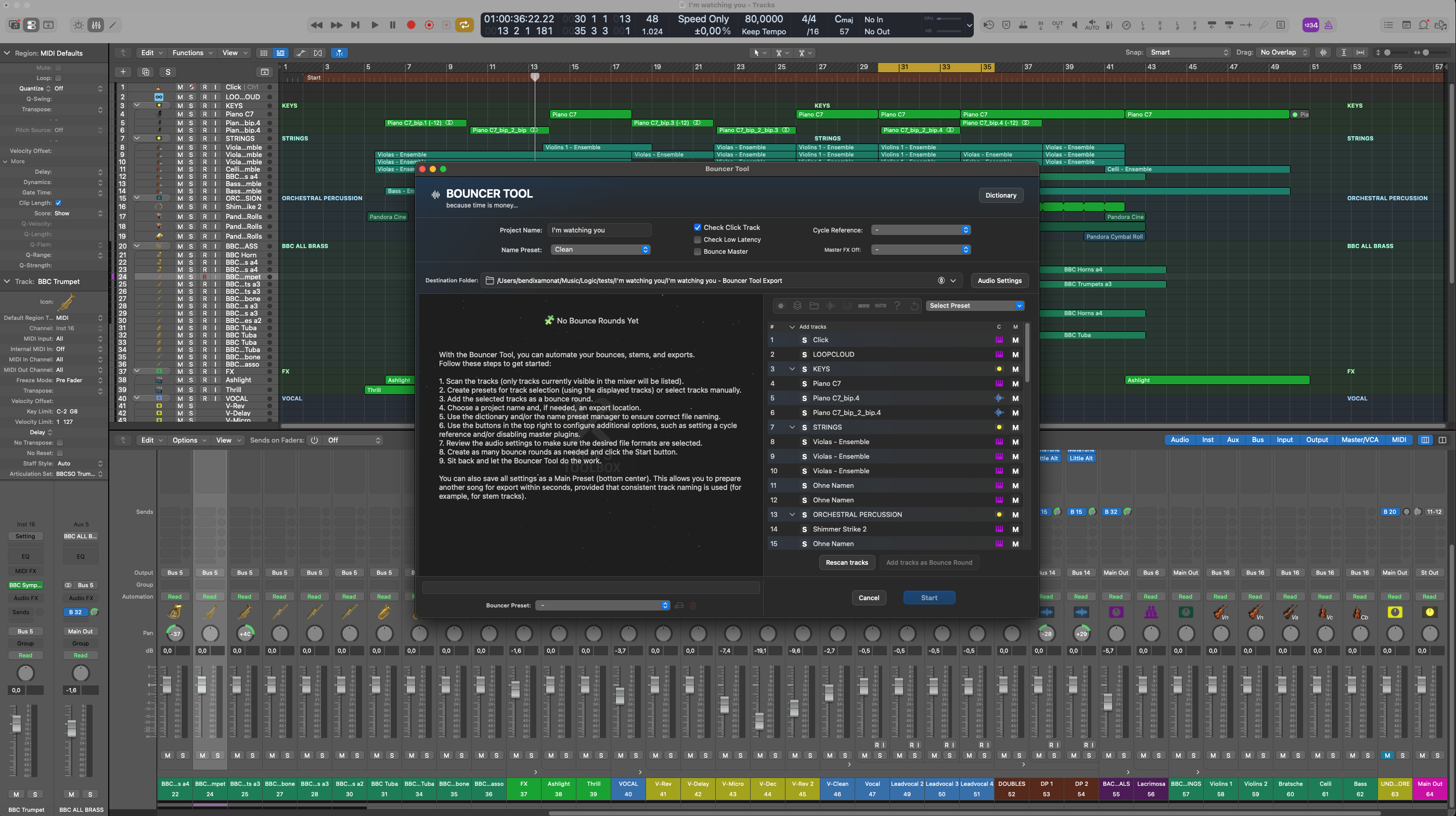Enable Check Low Latency checkbox

(x=698, y=240)
